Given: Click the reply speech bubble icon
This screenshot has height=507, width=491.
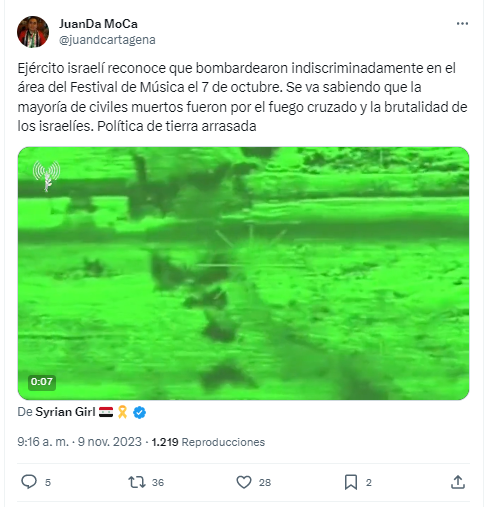Looking at the screenshot, I should coord(29,482).
